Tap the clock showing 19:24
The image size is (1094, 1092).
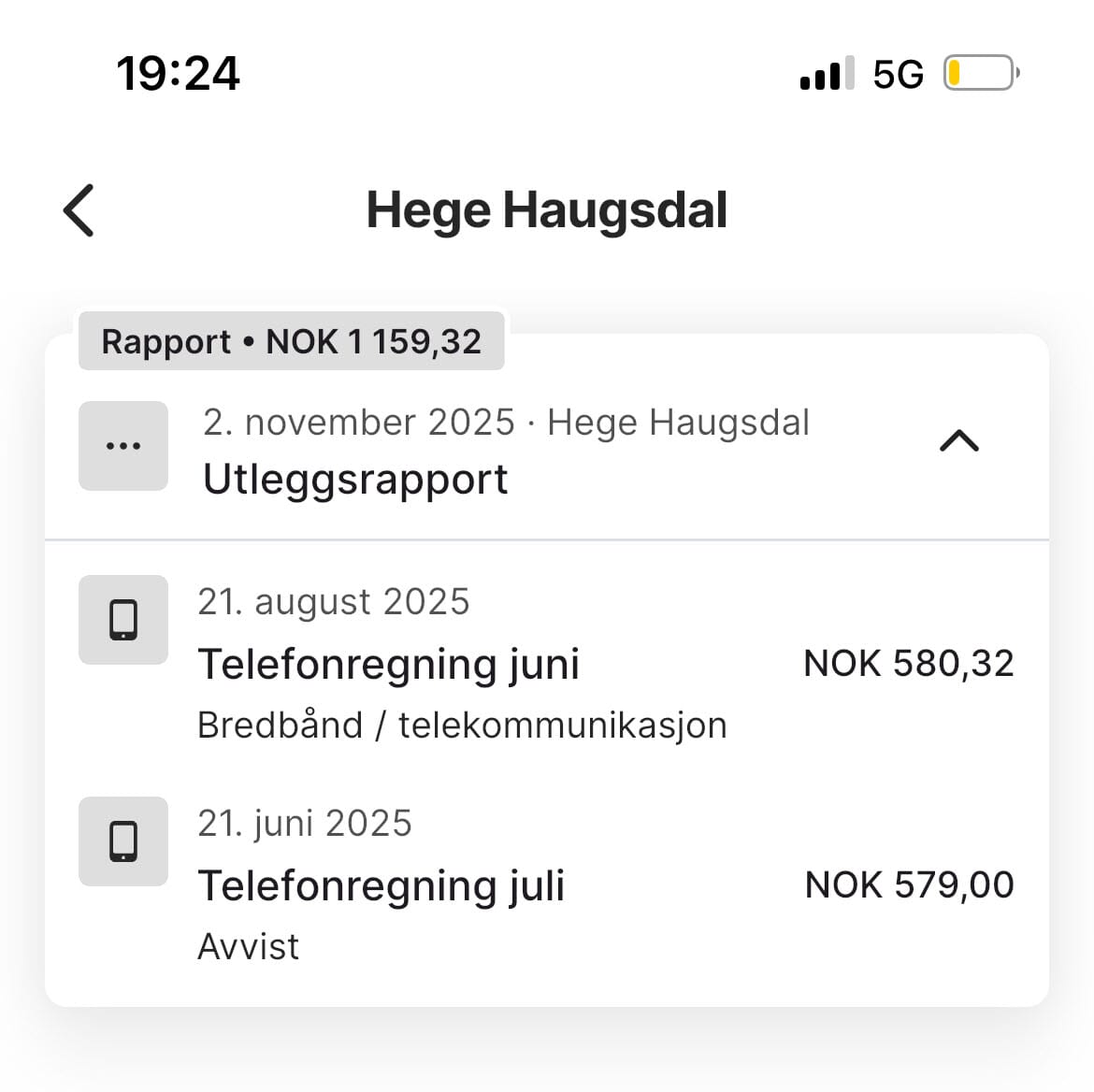point(178,74)
